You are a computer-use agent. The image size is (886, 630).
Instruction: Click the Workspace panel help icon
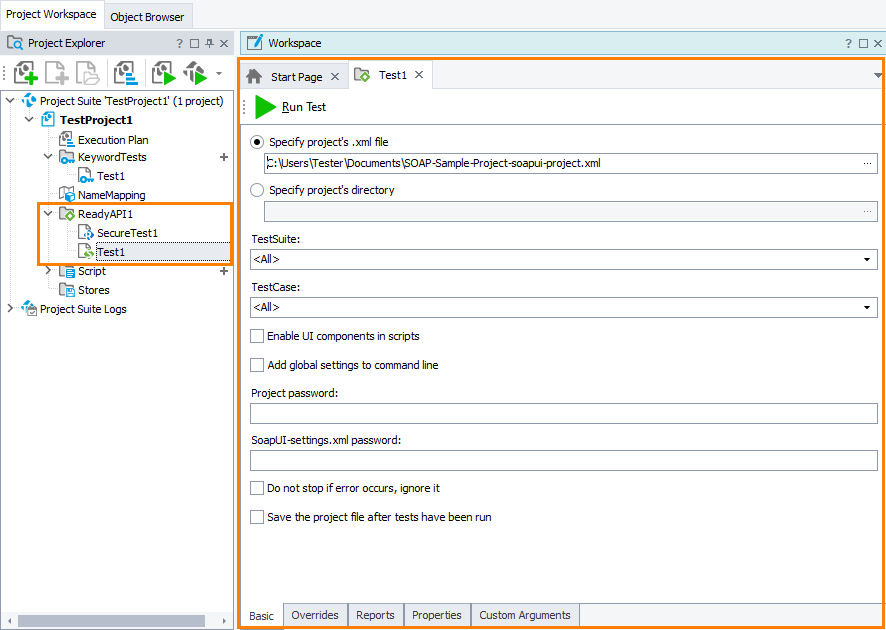[848, 43]
